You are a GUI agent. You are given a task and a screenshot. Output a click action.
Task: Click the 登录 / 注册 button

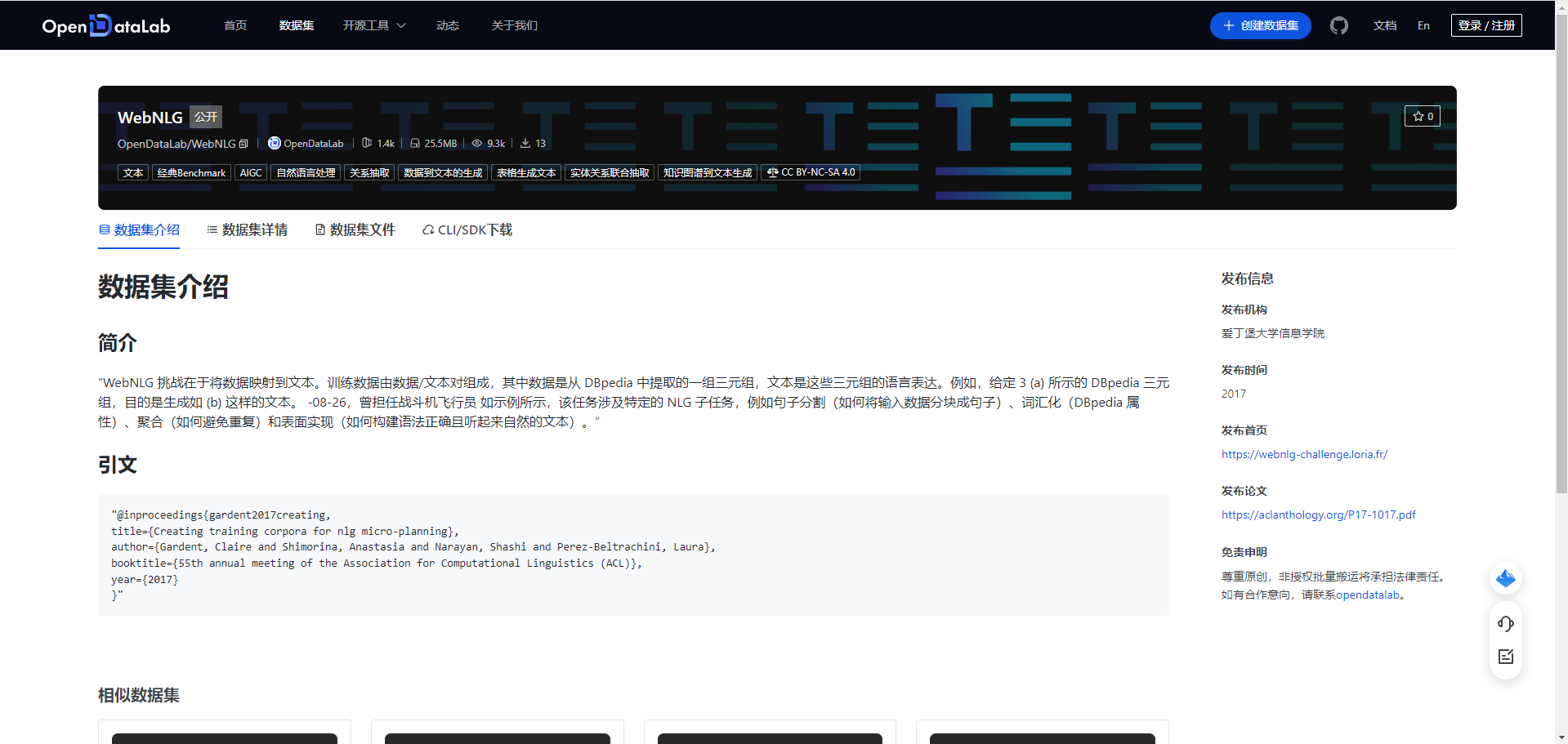click(x=1486, y=25)
